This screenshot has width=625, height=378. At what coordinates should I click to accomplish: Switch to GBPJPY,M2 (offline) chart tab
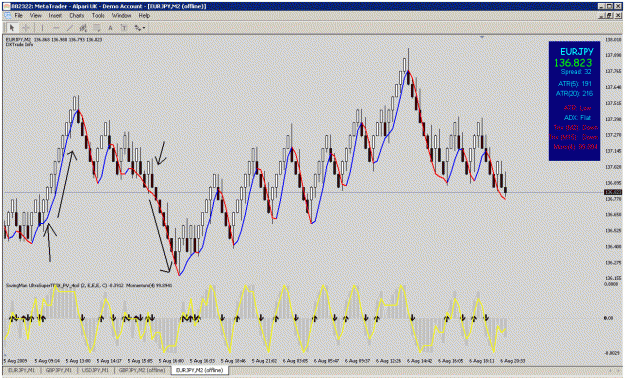142,370
